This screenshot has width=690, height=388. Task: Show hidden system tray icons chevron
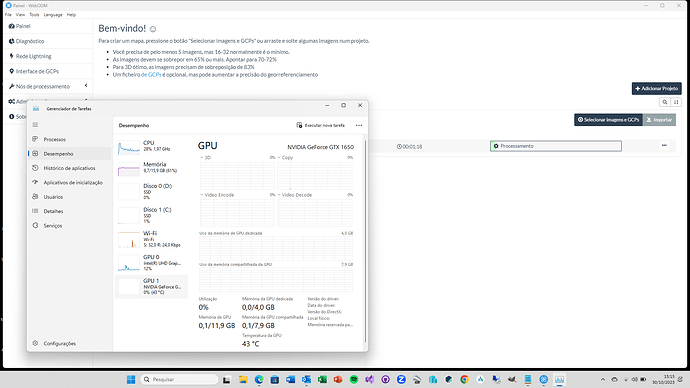(x=603, y=379)
